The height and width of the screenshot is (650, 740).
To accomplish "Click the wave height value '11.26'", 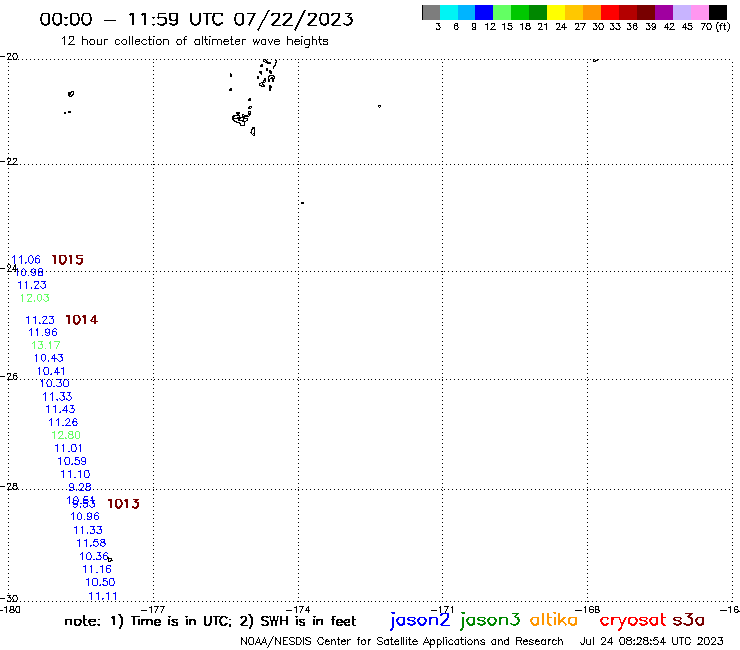I will tap(63, 422).
